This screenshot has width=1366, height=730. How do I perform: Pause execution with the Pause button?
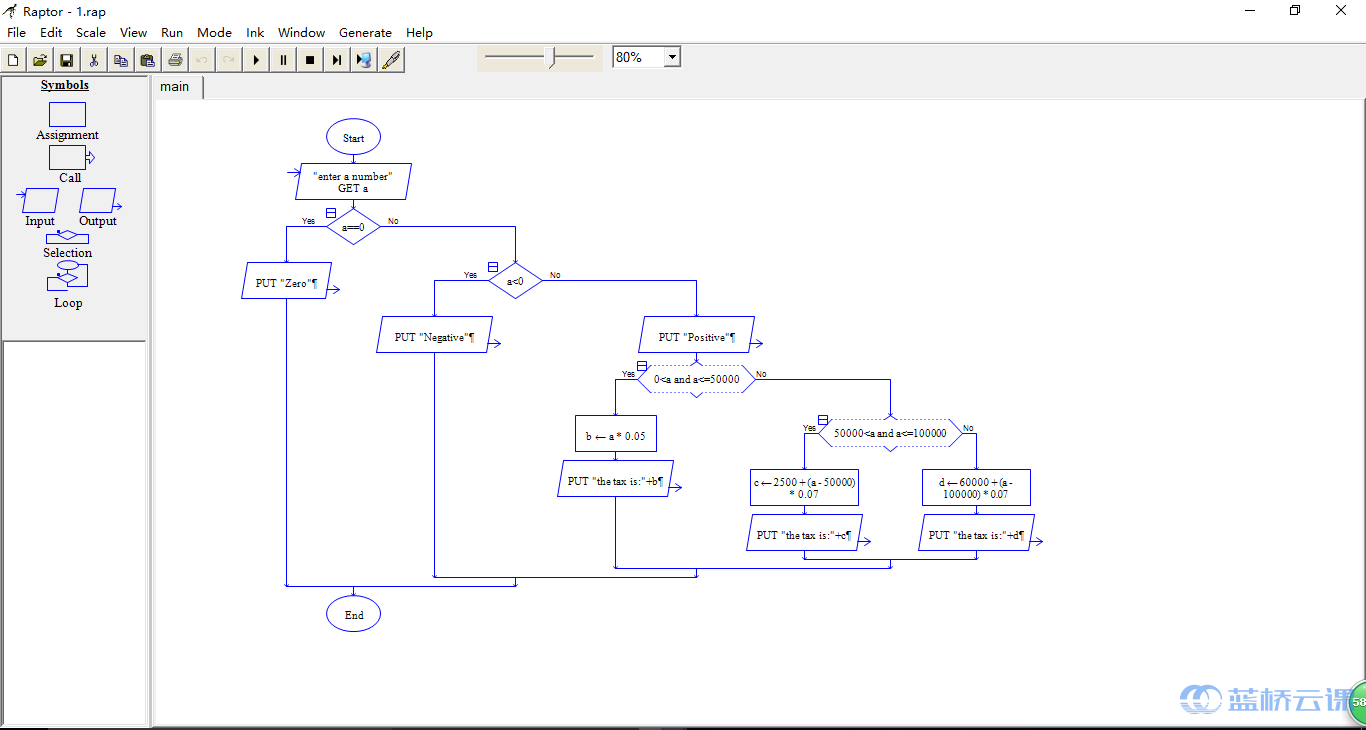pos(283,60)
